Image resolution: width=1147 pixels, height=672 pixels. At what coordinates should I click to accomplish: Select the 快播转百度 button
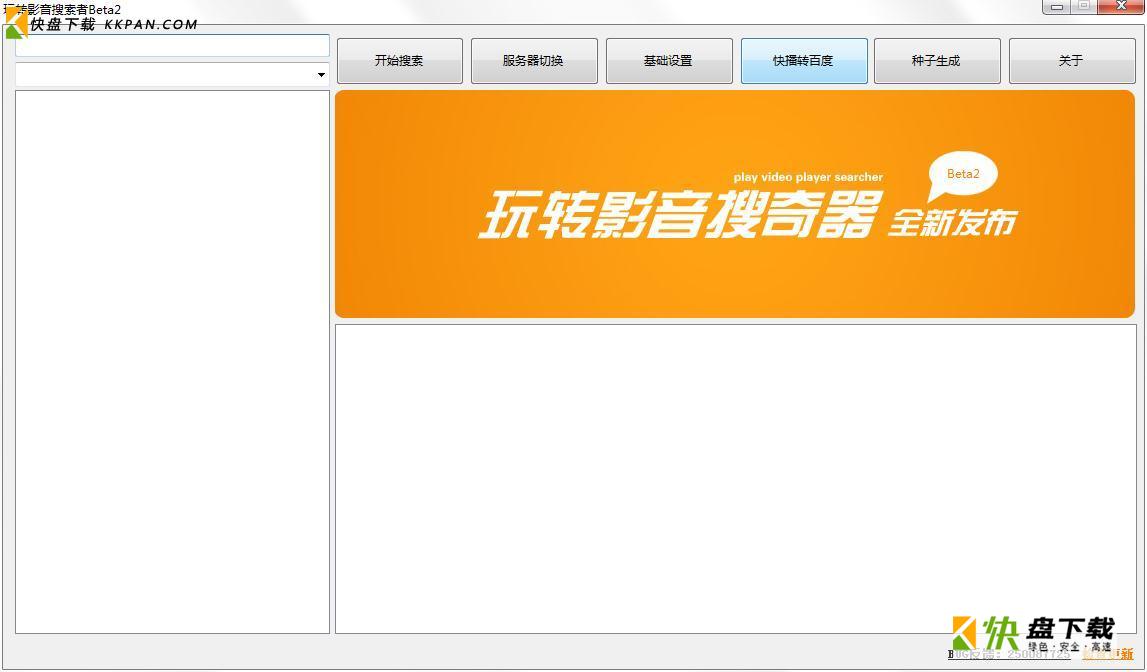(804, 61)
